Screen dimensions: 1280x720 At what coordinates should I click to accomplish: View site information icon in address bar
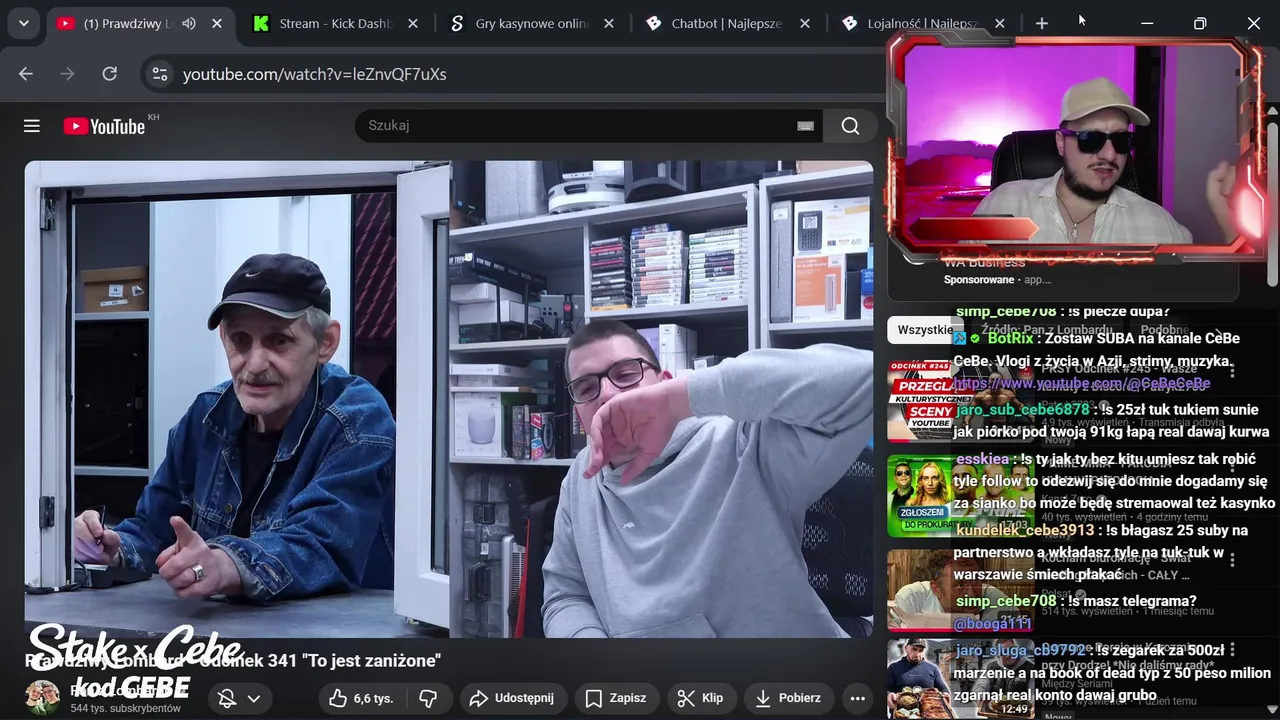pyautogui.click(x=158, y=74)
